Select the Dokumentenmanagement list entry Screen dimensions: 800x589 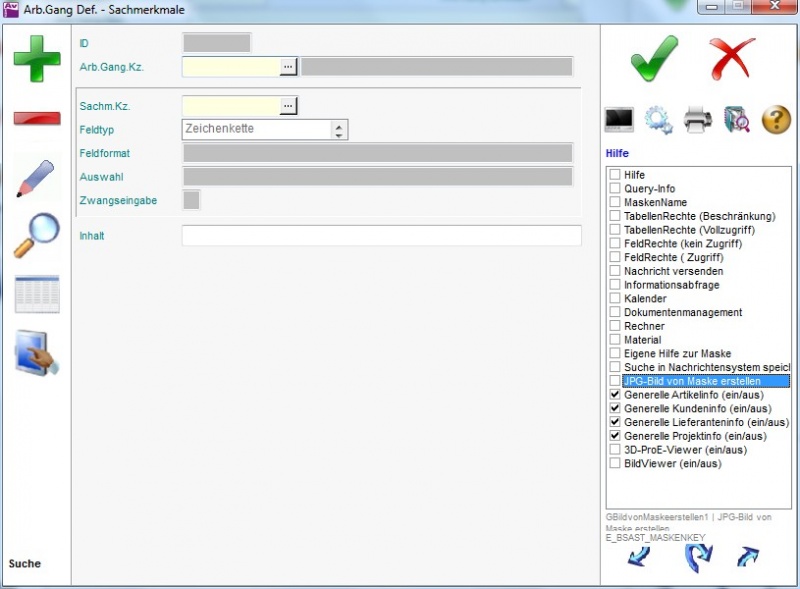click(x=682, y=312)
